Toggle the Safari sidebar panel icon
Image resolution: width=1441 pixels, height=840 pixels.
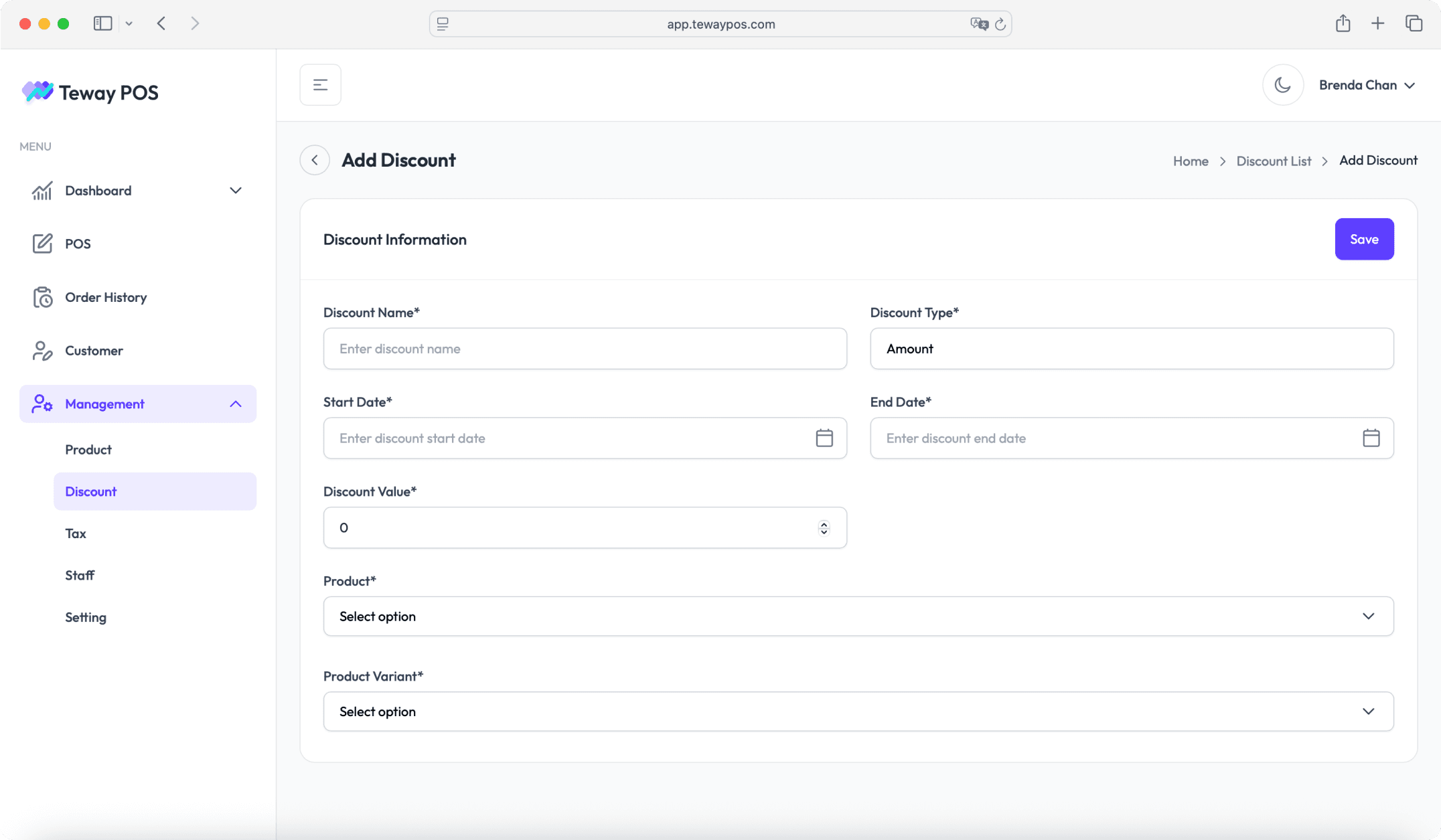102,23
